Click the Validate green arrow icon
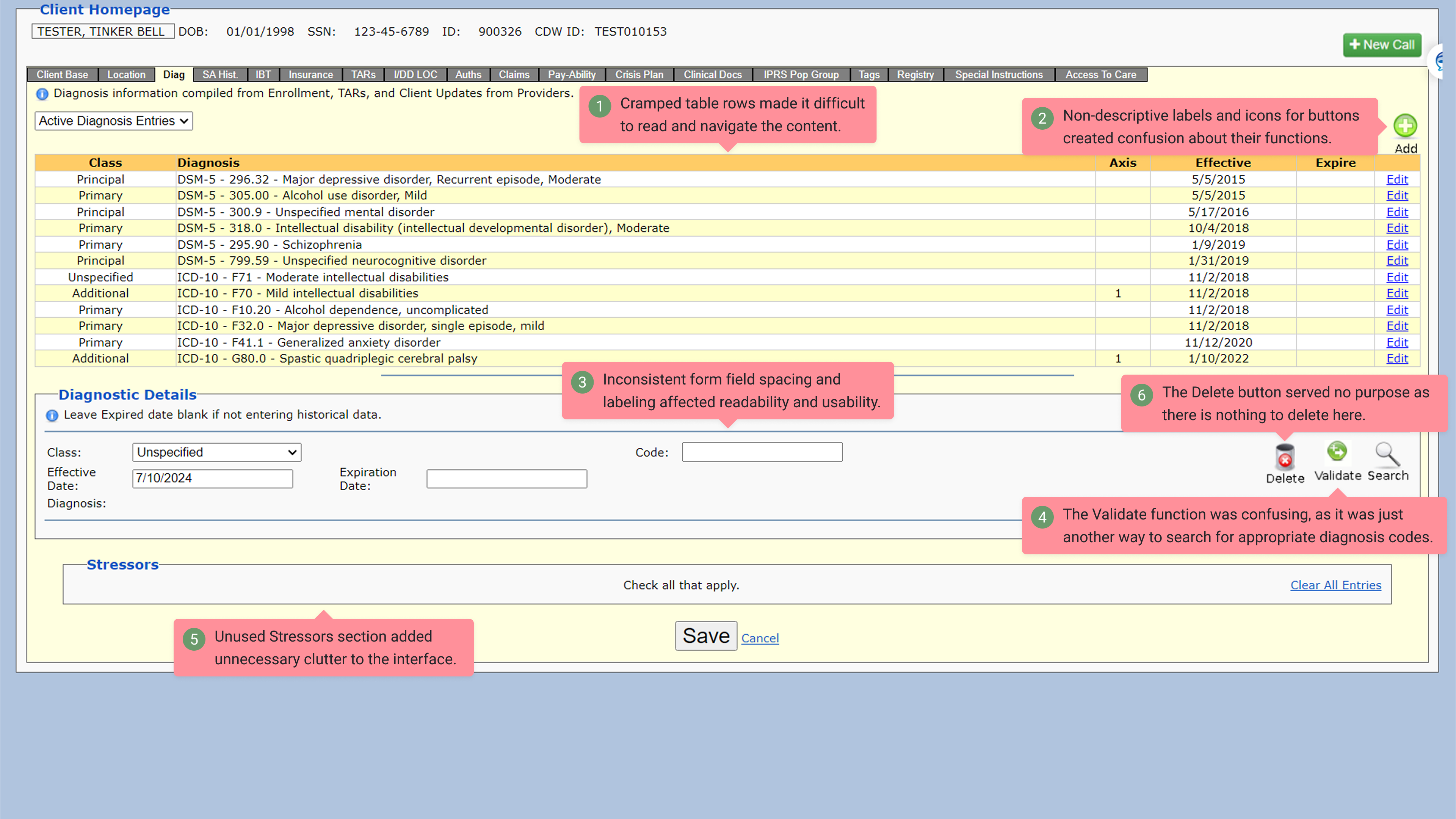The image size is (1456, 819). [x=1337, y=451]
